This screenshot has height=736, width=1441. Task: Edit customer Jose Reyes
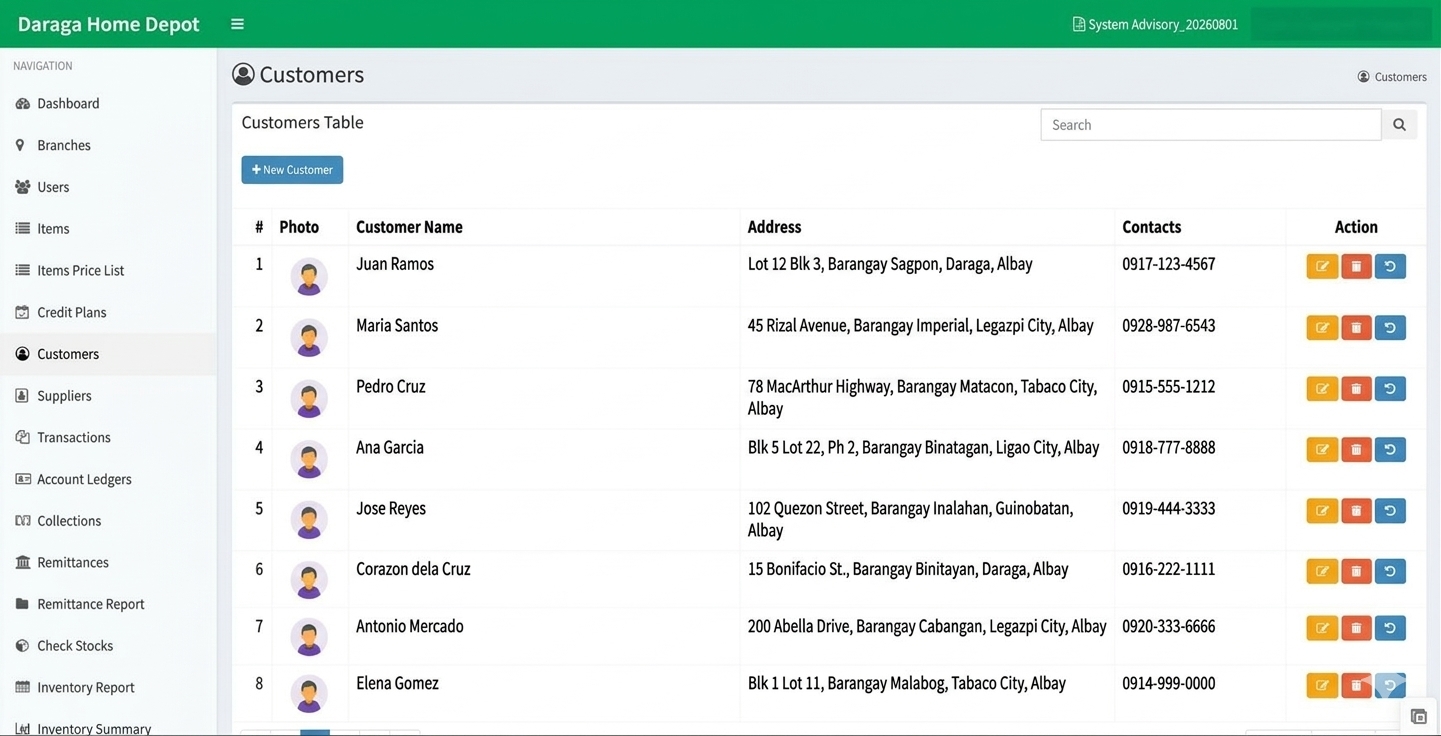1322,510
